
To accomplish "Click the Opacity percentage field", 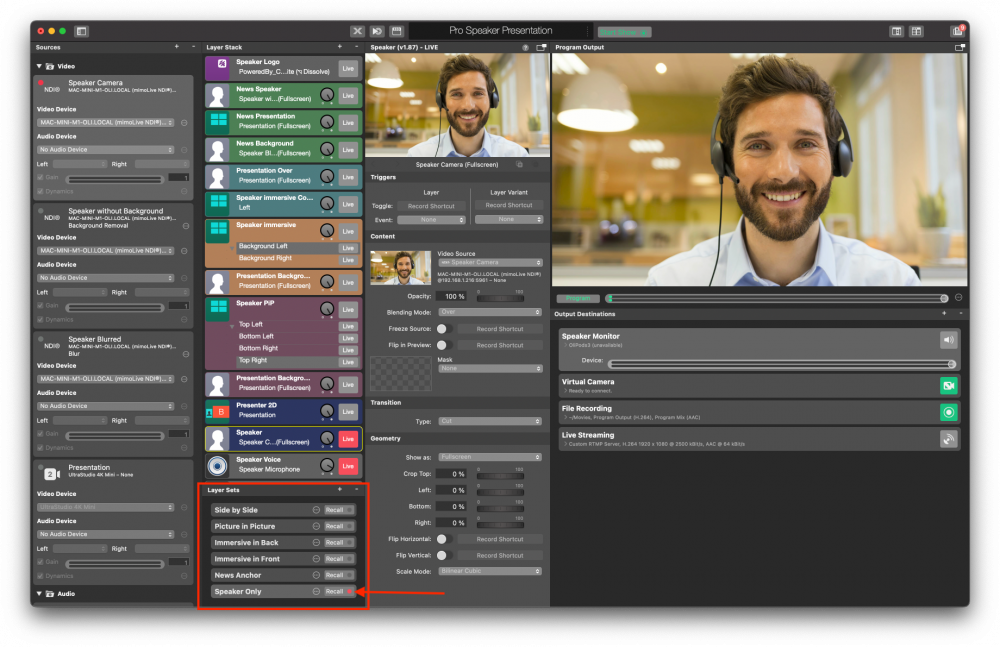I will (451, 296).
